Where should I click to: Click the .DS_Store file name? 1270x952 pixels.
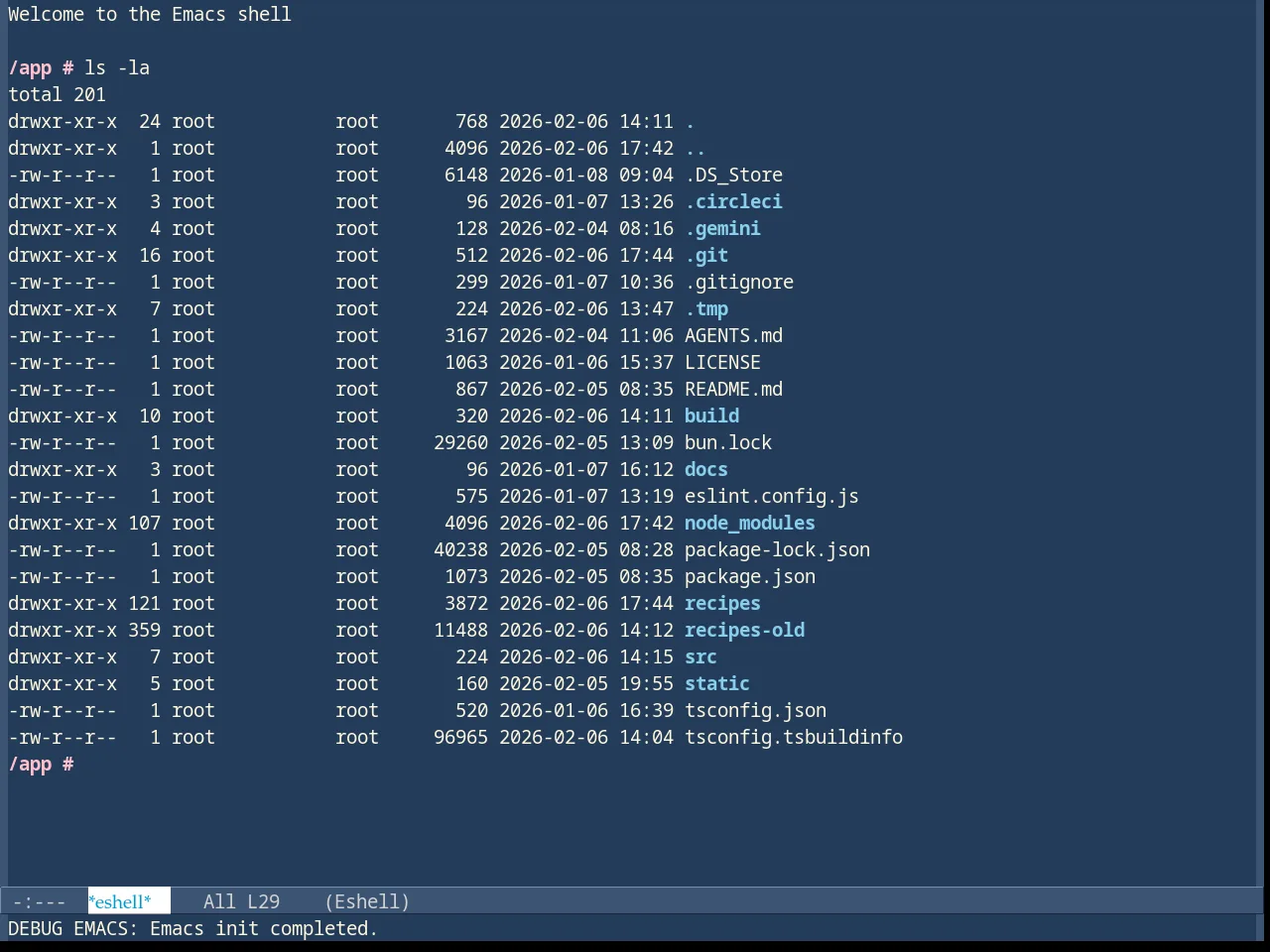click(733, 175)
